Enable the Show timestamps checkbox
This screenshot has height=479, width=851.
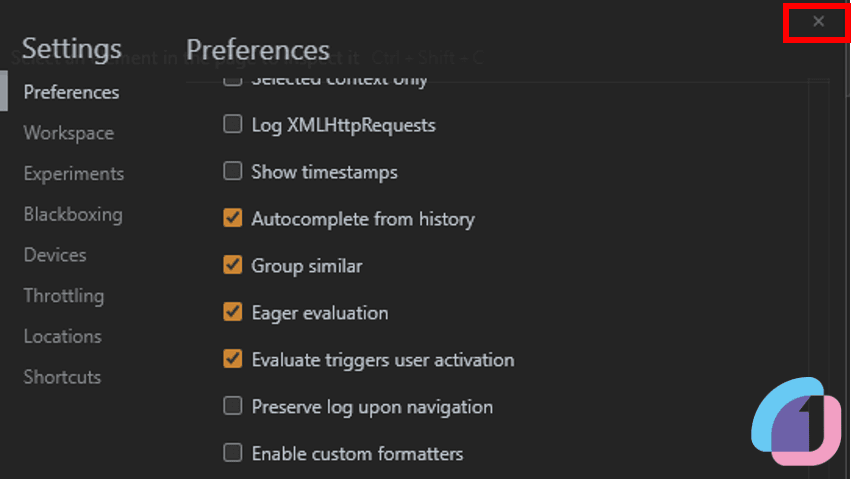(233, 171)
